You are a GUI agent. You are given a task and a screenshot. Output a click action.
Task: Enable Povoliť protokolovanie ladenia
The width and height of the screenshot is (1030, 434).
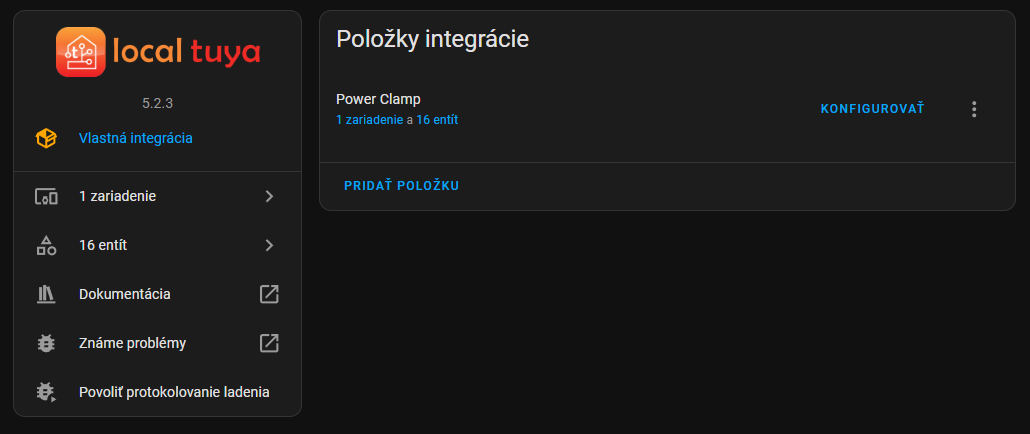tap(174, 392)
